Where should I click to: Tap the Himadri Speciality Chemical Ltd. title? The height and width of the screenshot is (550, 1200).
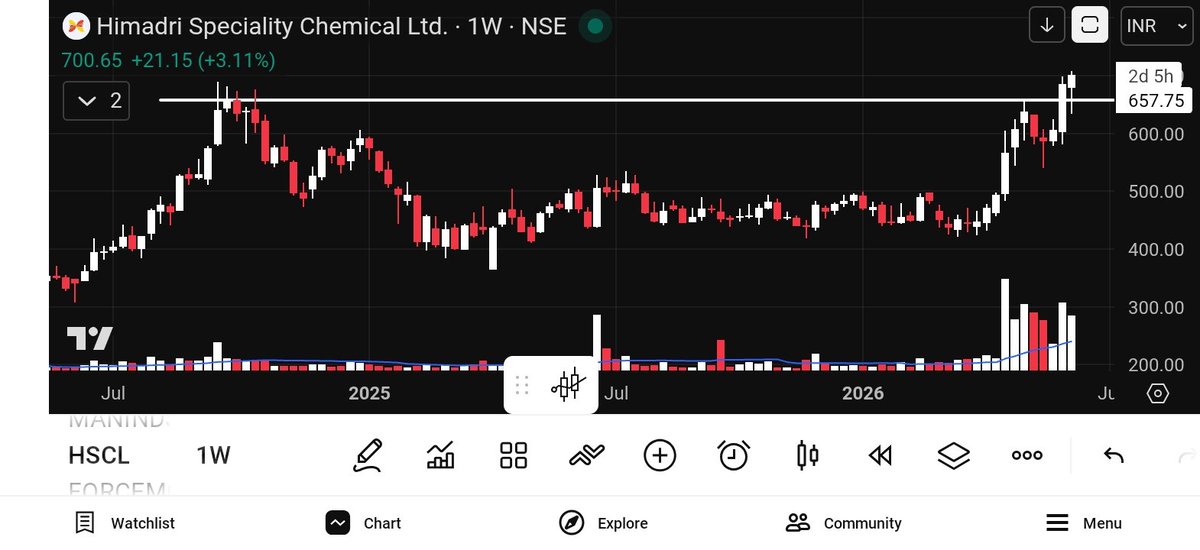pos(272,26)
